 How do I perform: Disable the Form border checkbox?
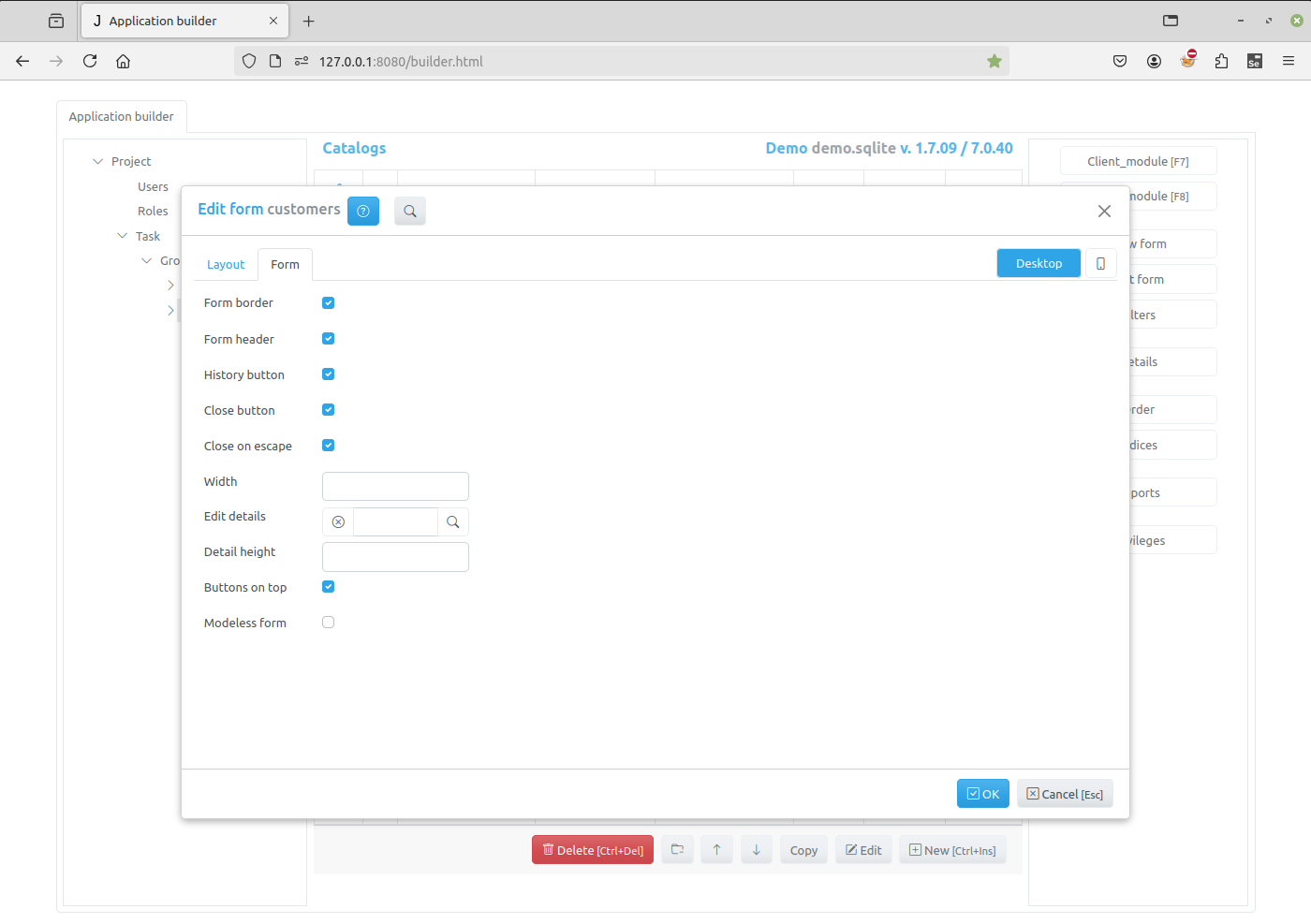coord(328,302)
